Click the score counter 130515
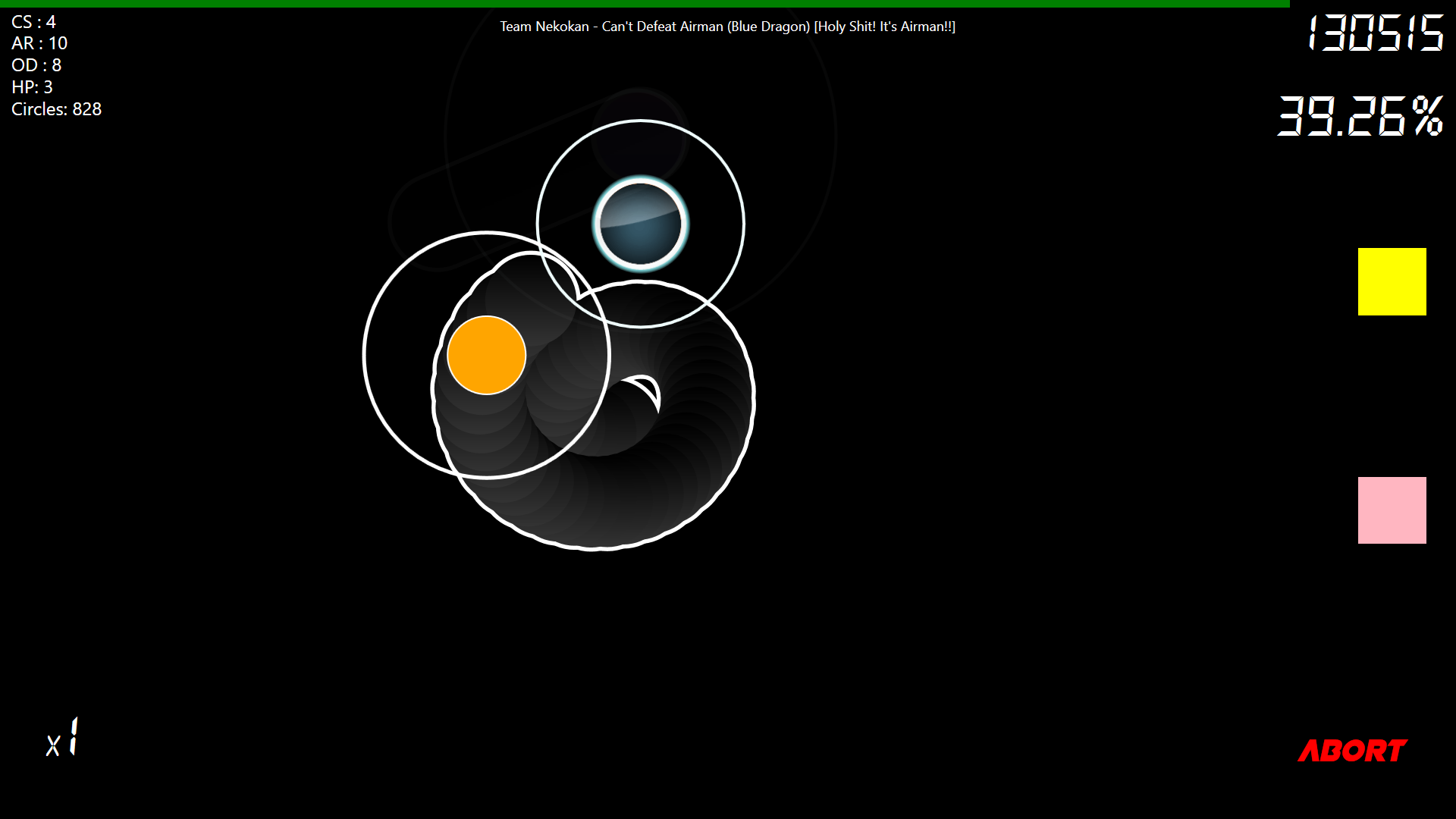 coord(1375,34)
